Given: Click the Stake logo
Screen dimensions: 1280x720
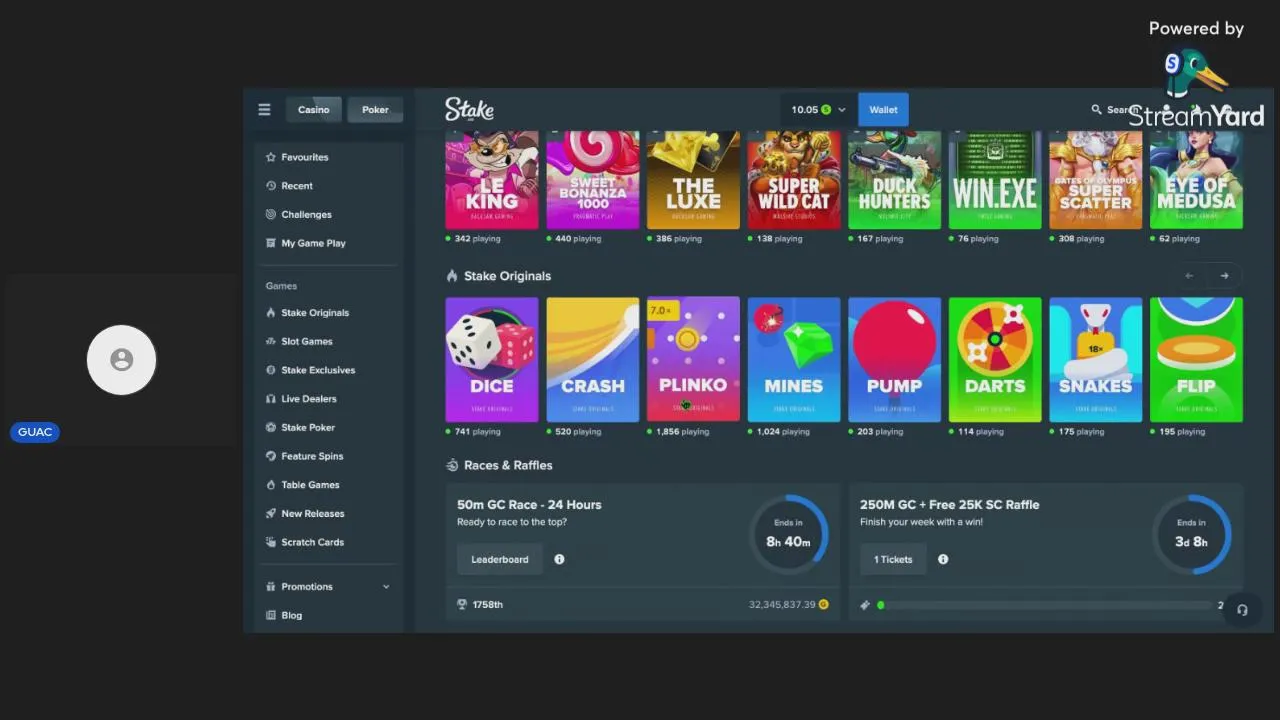Looking at the screenshot, I should point(469,109).
